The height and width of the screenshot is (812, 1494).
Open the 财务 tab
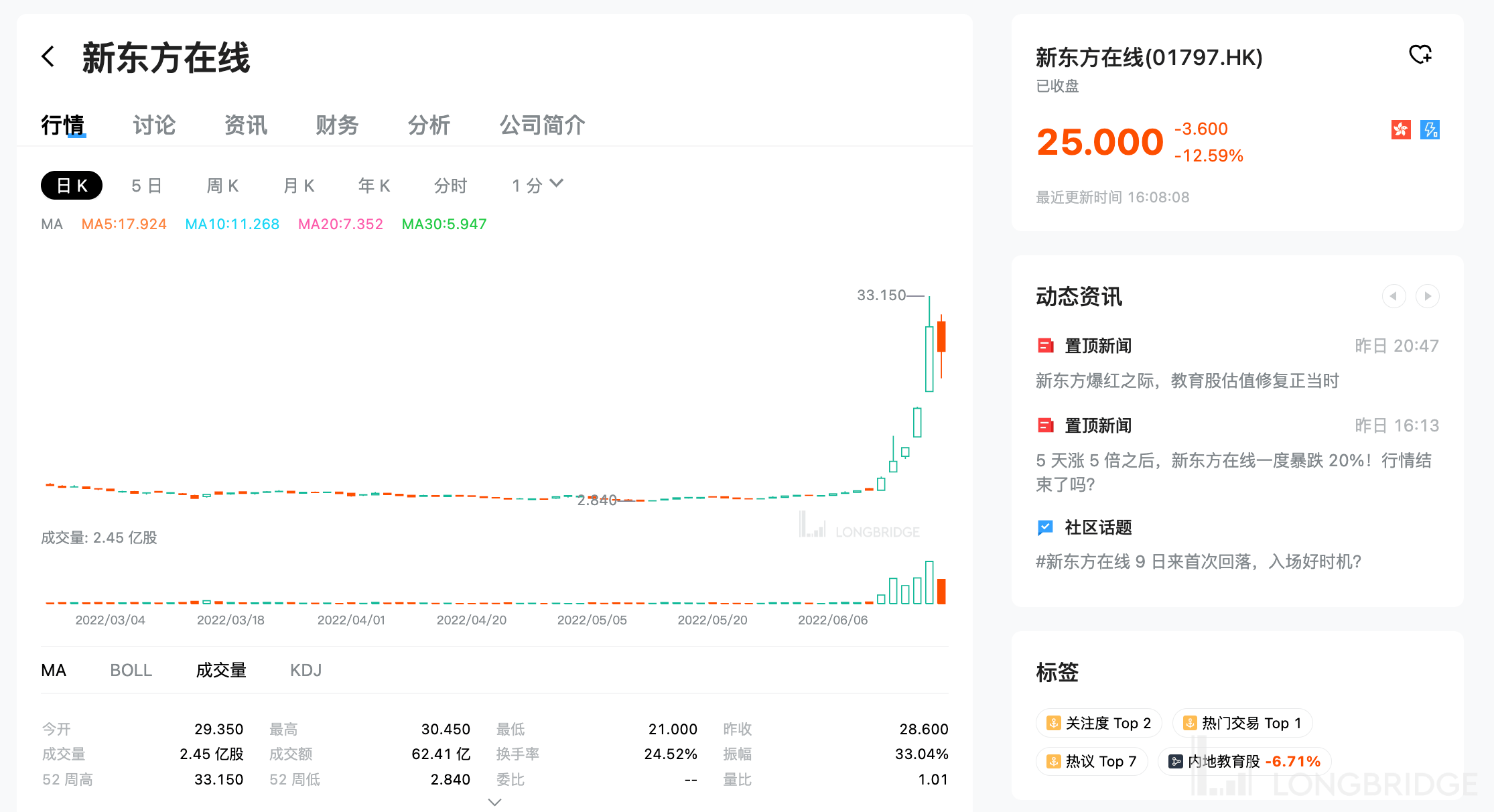pos(337,125)
